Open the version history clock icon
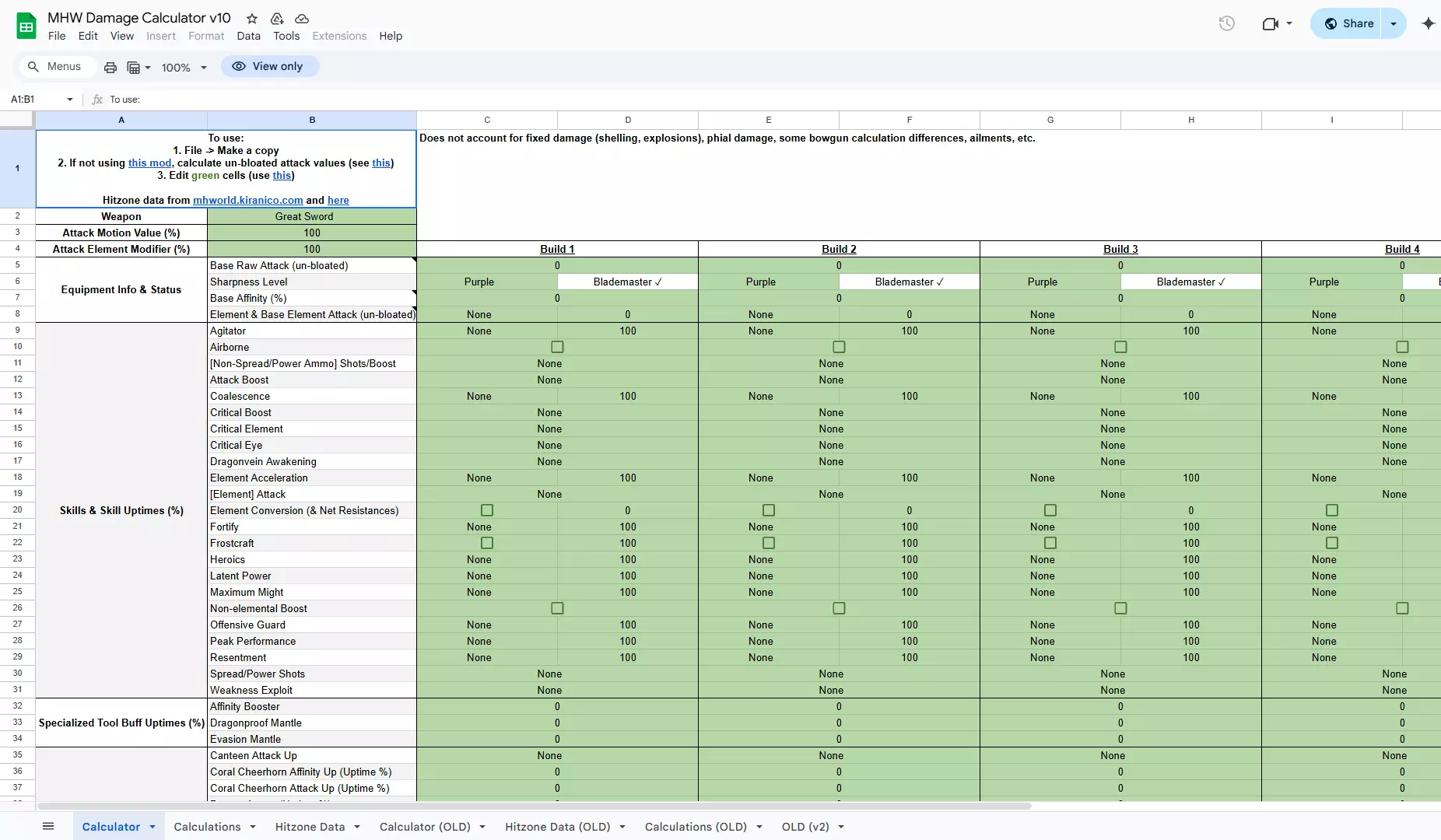This screenshot has width=1441, height=840. click(x=1226, y=23)
